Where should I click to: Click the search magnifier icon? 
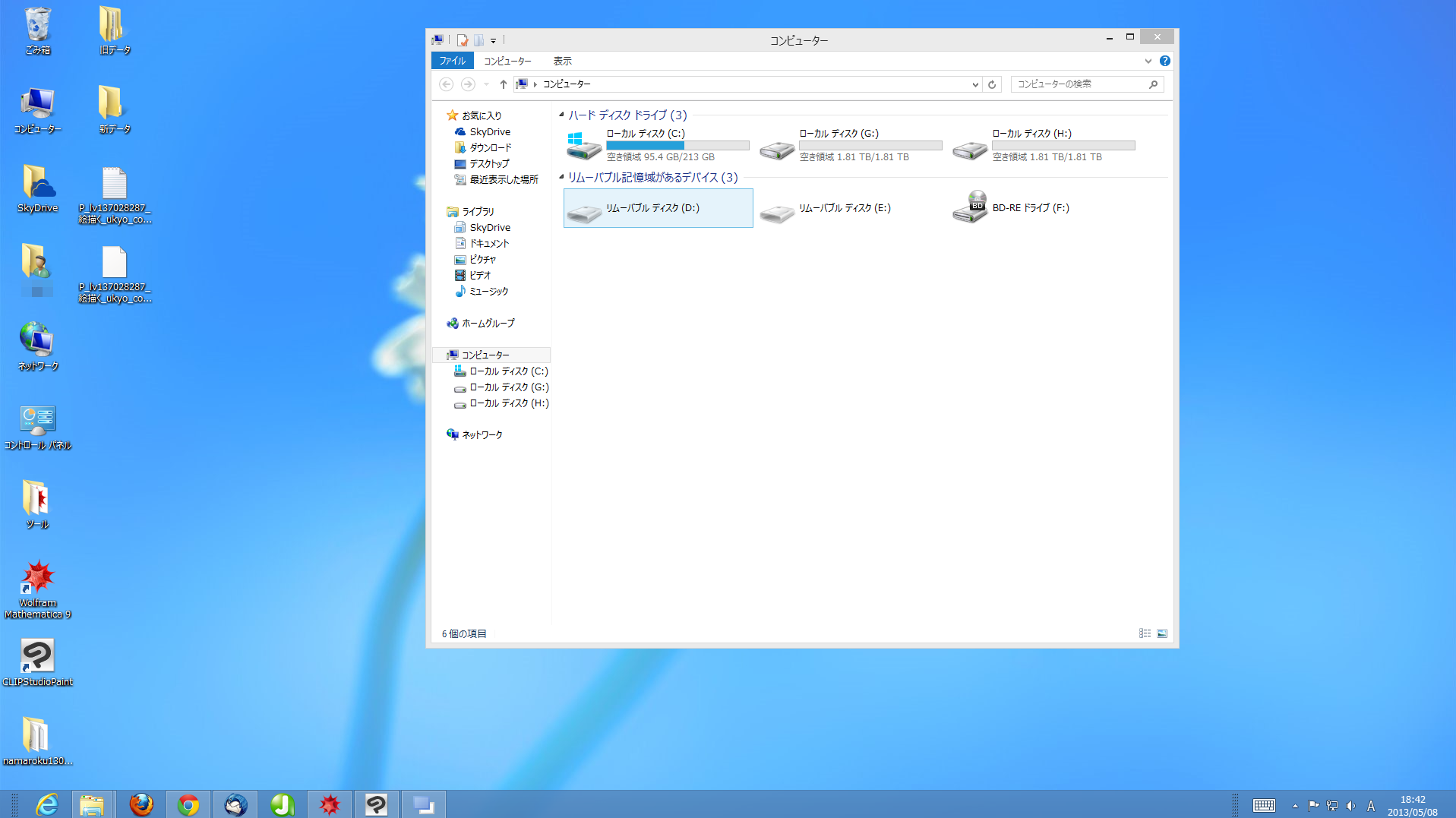(x=1153, y=84)
